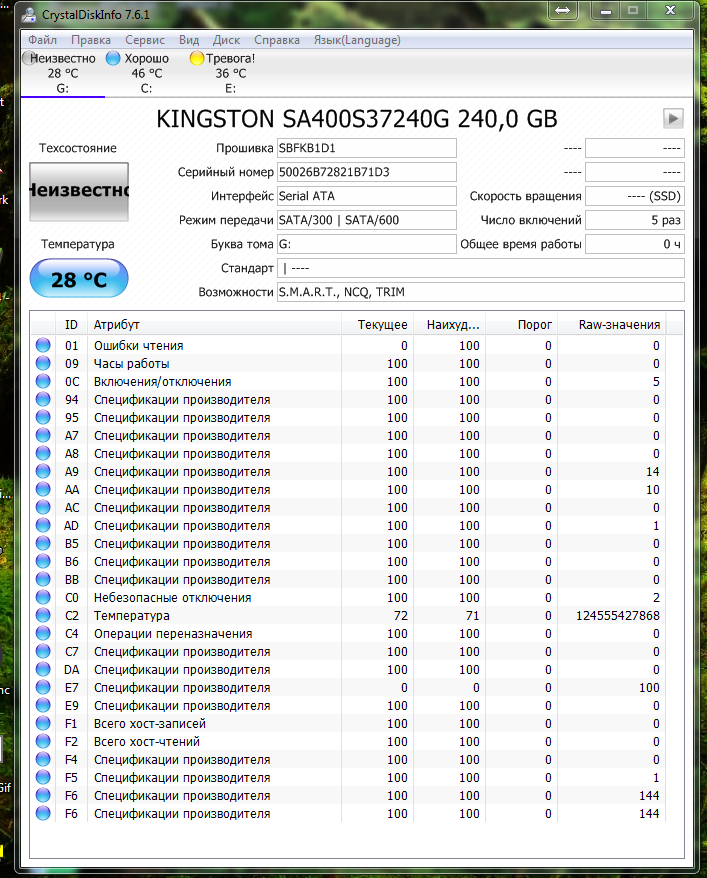Click status icon of row 09 Часы работы
The image size is (707, 878).
point(43,363)
